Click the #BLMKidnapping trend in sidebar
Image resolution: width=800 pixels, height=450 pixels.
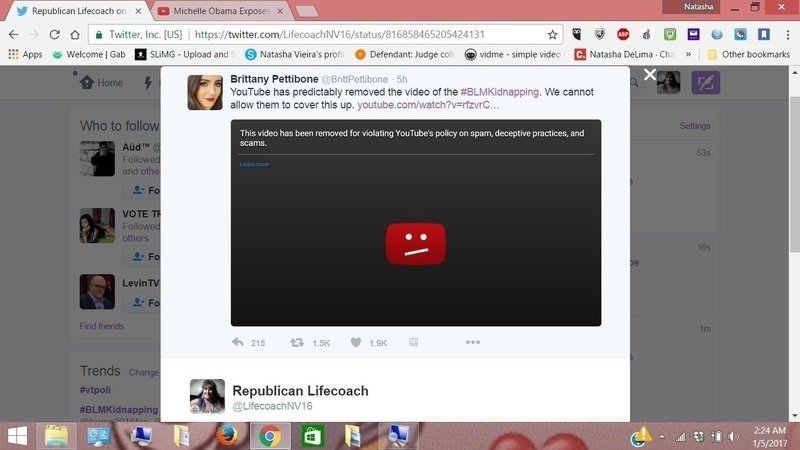[119, 410]
